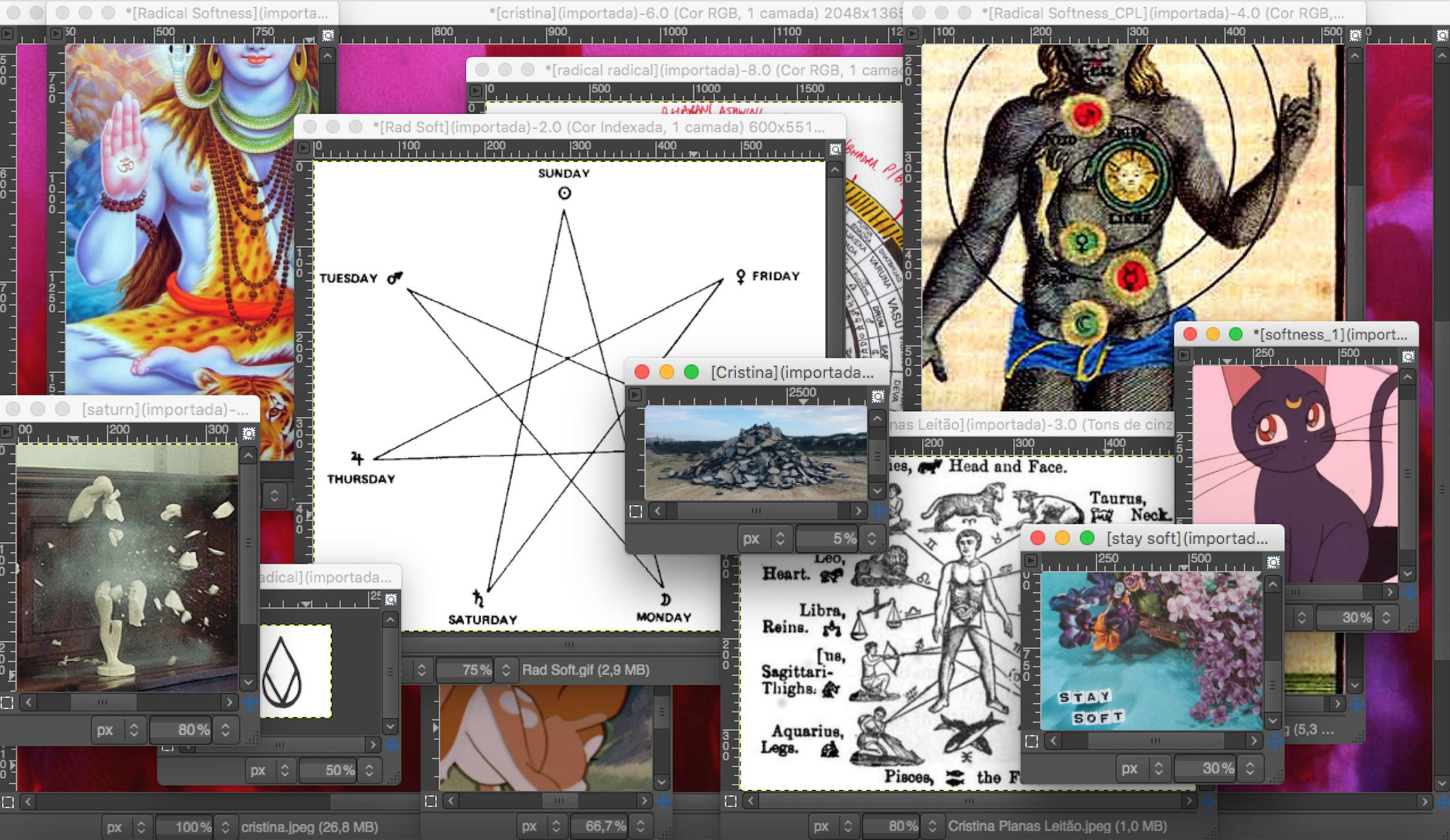Toggle Quick Mask in the Cristina Planas Leitão window
This screenshot has width=1450, height=840.
point(731,801)
